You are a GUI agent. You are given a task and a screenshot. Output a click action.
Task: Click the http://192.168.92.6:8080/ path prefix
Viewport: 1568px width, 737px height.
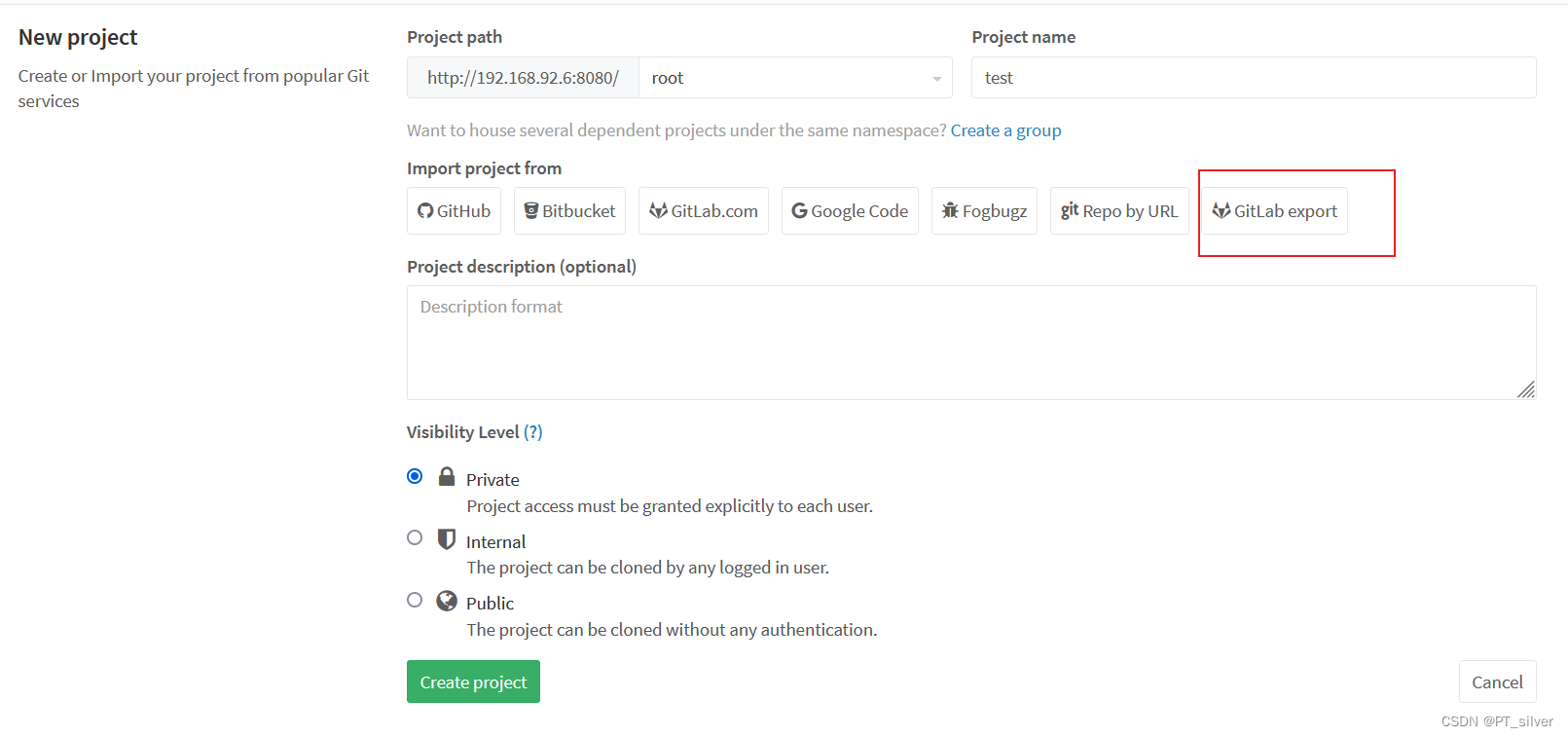click(523, 78)
